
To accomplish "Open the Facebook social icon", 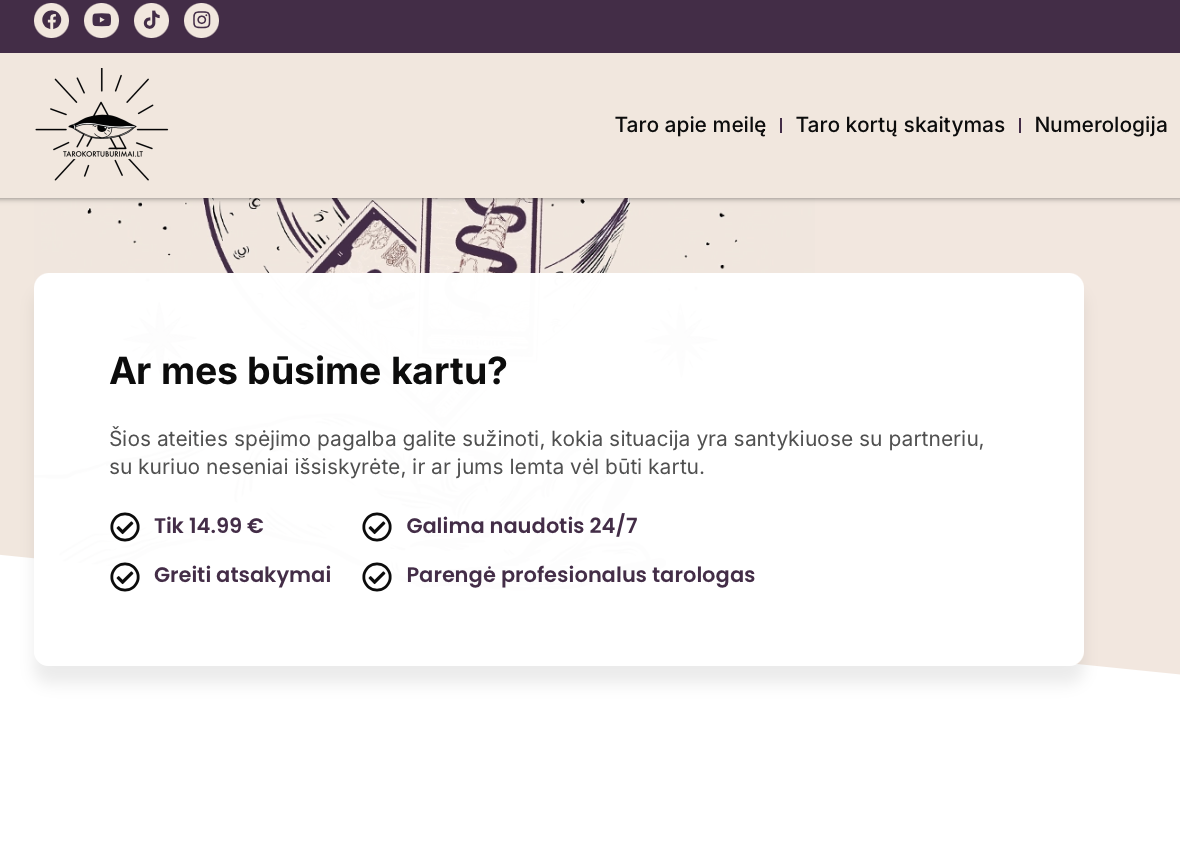I will pos(51,20).
